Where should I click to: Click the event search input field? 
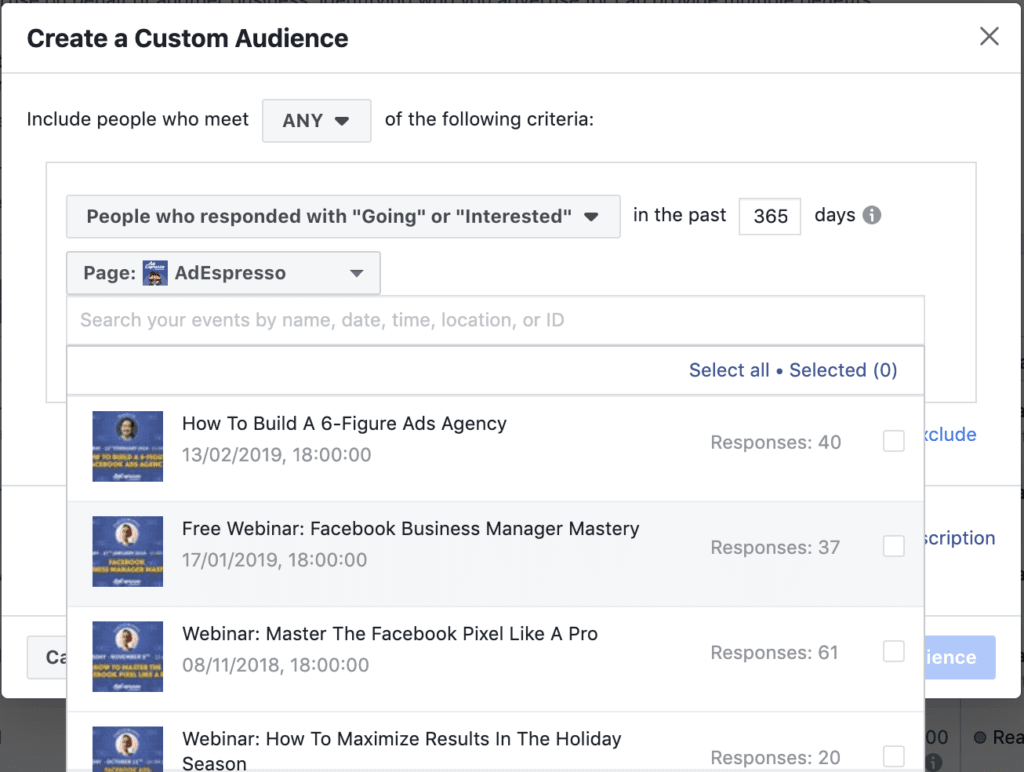[x=400, y=319]
